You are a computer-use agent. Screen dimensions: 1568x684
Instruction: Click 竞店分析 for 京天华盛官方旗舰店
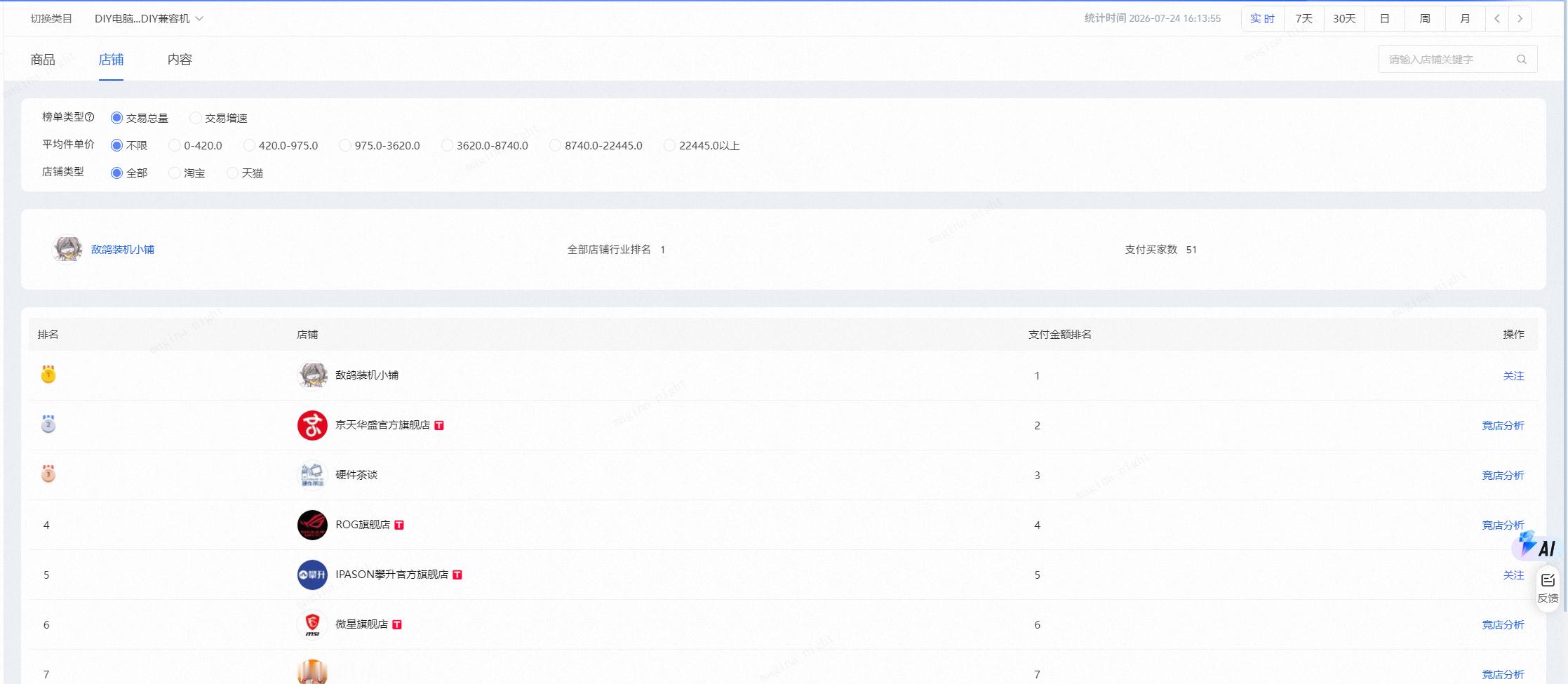(1503, 426)
